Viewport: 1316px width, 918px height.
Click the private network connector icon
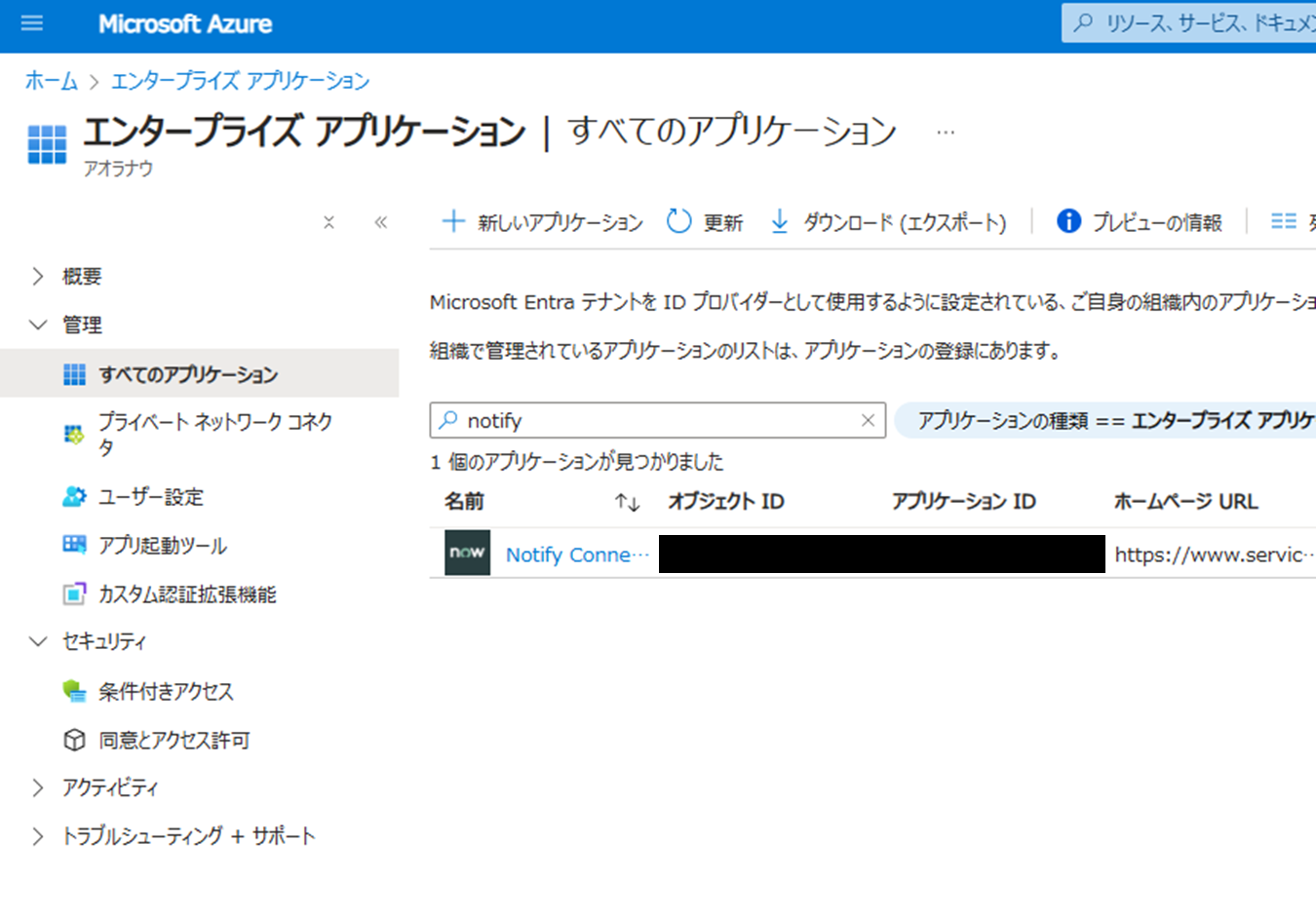[x=74, y=434]
